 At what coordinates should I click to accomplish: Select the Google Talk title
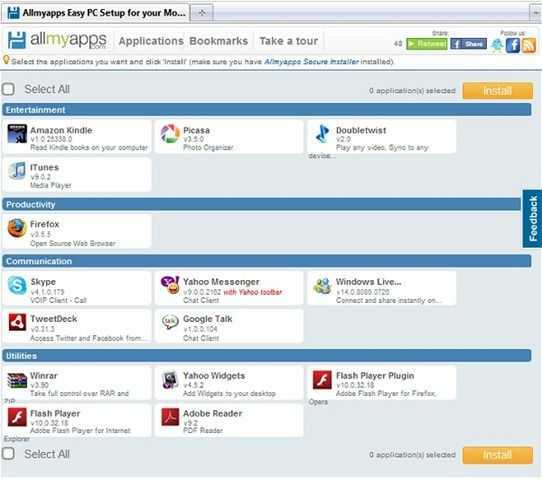[207, 319]
